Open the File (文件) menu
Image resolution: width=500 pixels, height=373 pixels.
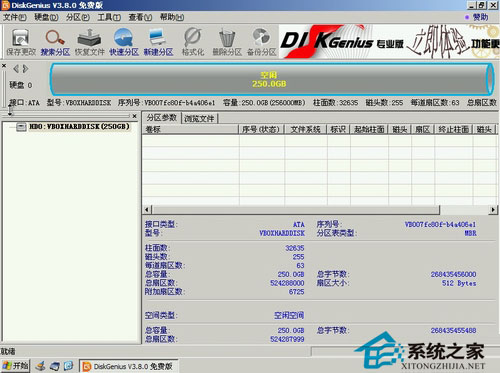click(15, 17)
